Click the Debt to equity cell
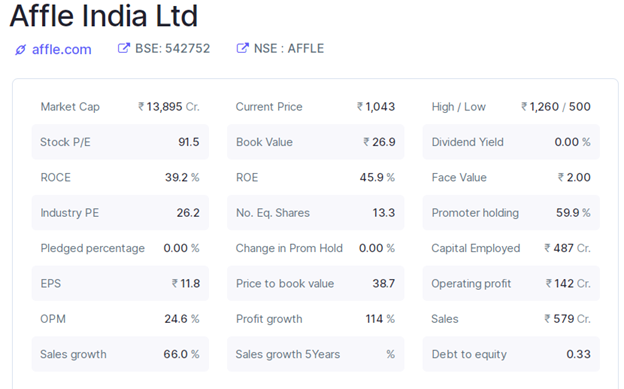Viewport: 624px width, 389px height. coord(511,354)
